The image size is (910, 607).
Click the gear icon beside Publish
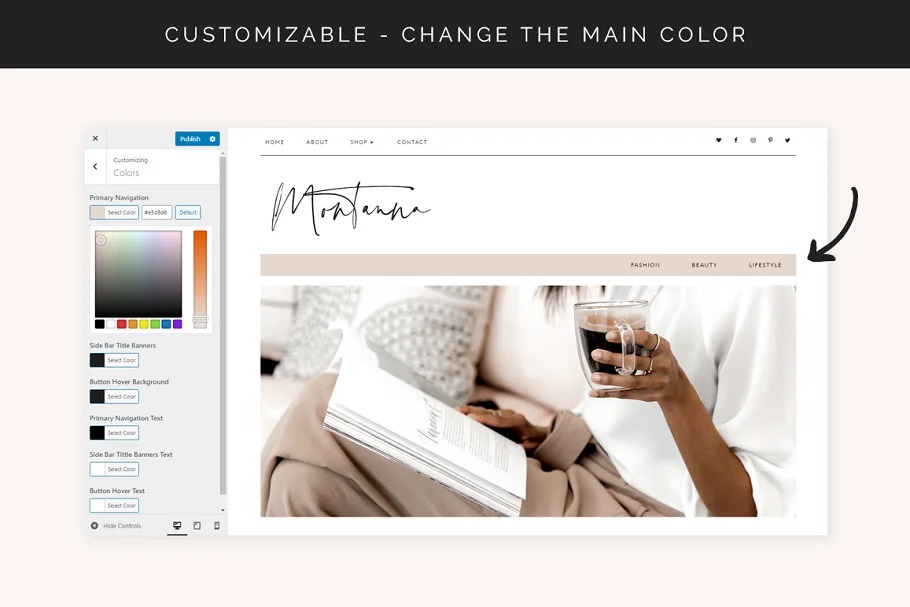[x=212, y=139]
